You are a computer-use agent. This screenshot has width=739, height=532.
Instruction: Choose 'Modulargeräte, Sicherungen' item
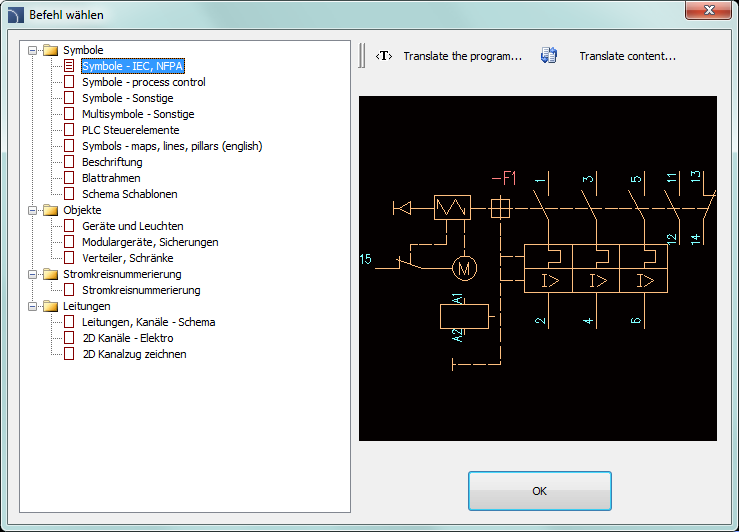pyautogui.click(x=150, y=242)
